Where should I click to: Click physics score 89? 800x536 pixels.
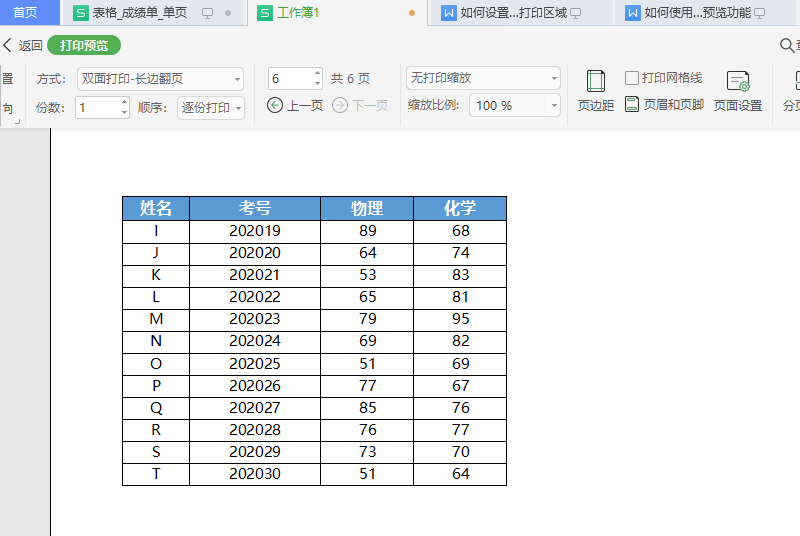[367, 231]
